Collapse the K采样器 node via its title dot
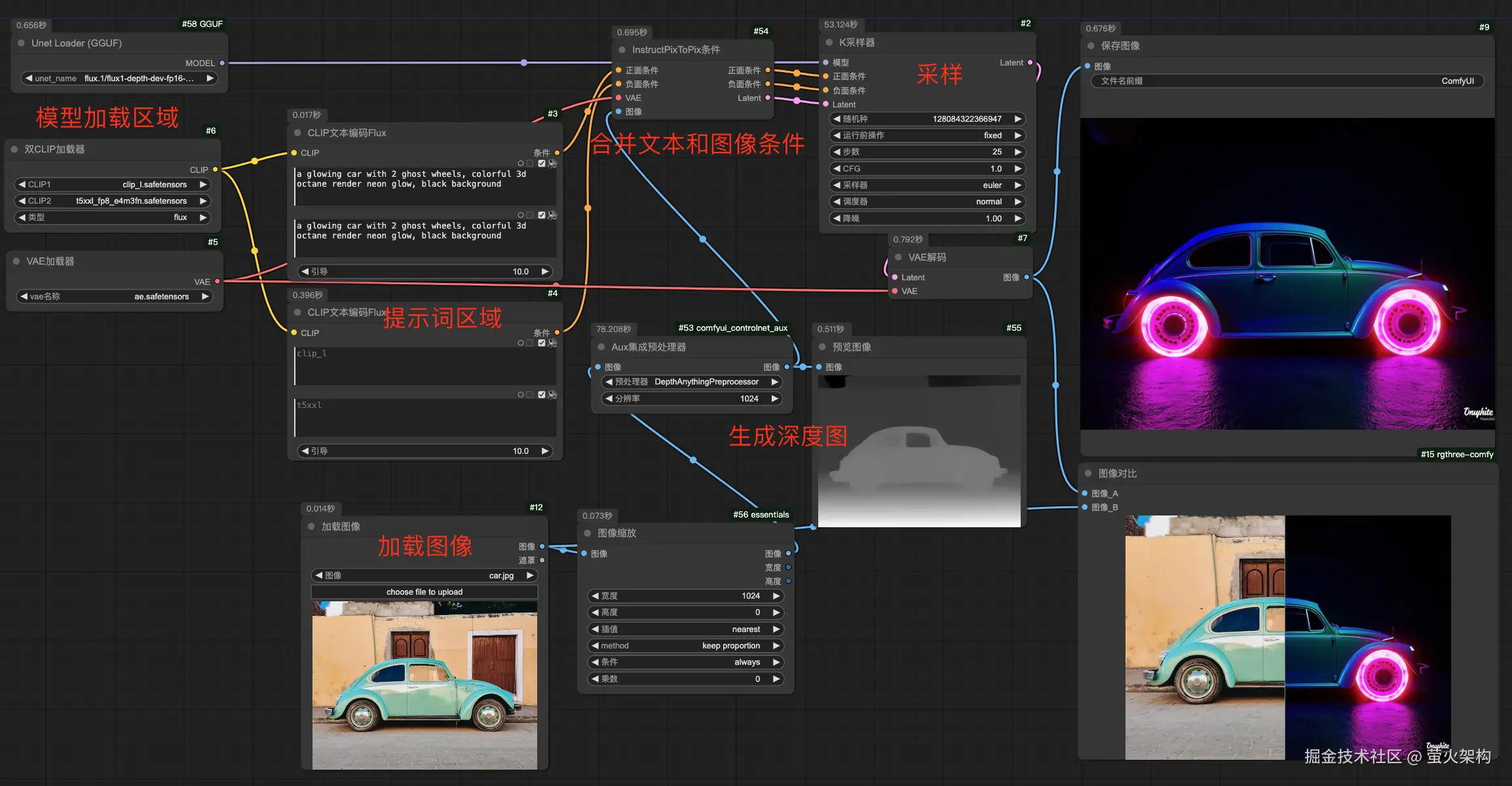 pyautogui.click(x=829, y=43)
